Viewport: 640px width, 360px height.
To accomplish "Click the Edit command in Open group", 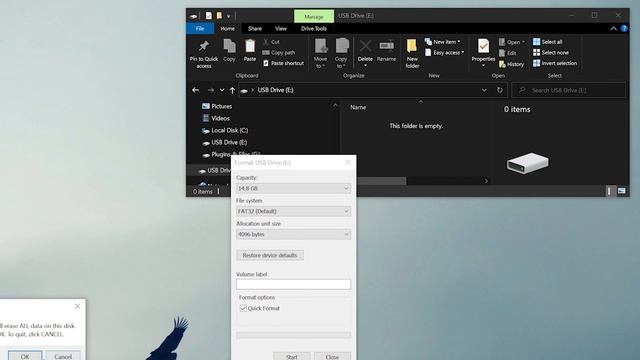I will tap(507, 53).
